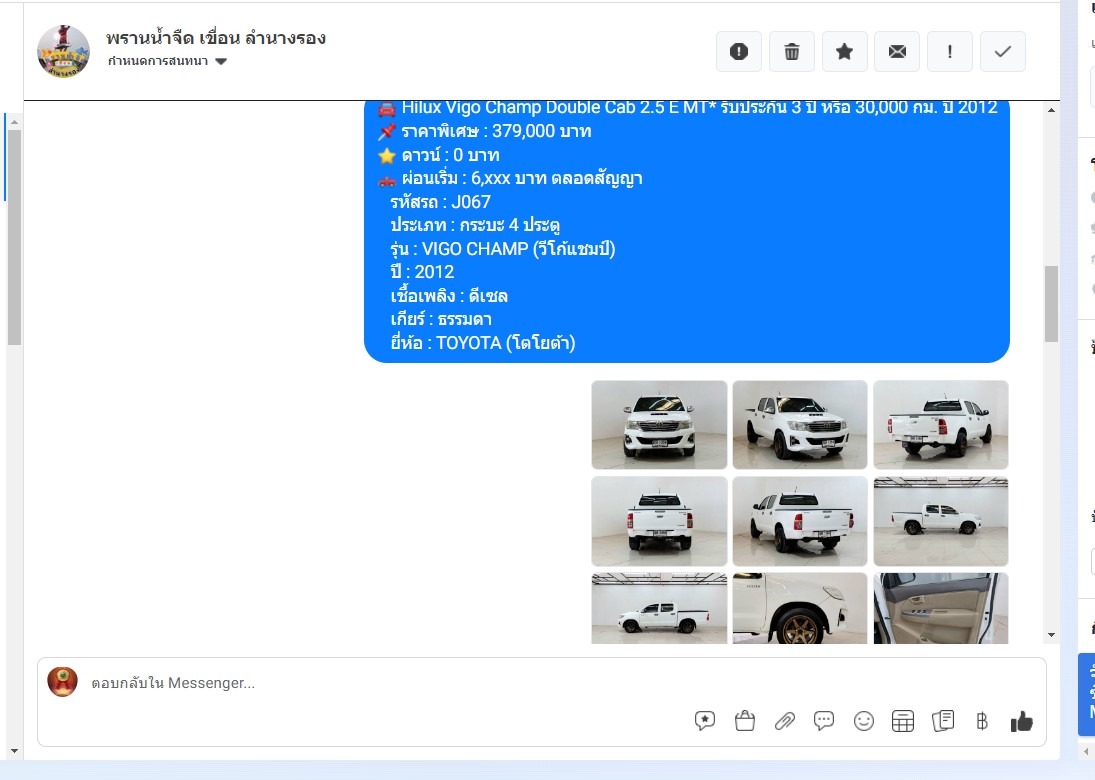Delete conversation using trash can icon
This screenshot has width=1095, height=780.
(792, 52)
